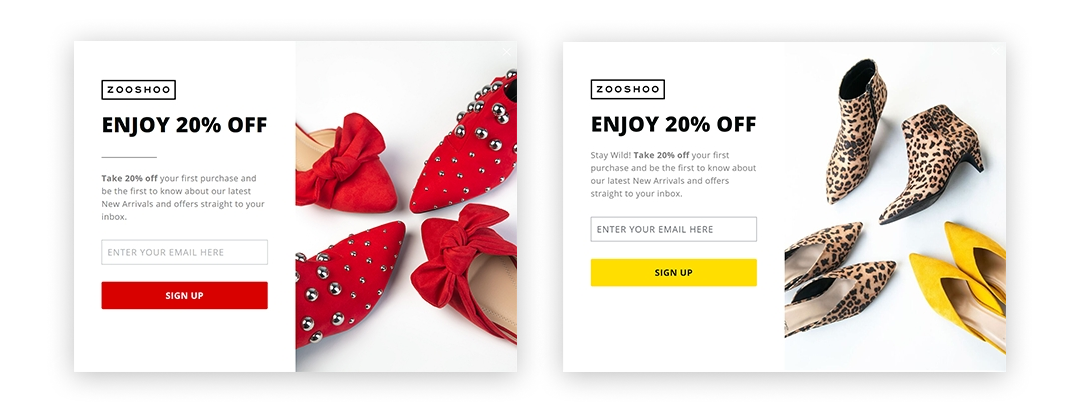
Task: Click the Enjoy 20% Off heading on left
Action: [184, 126]
